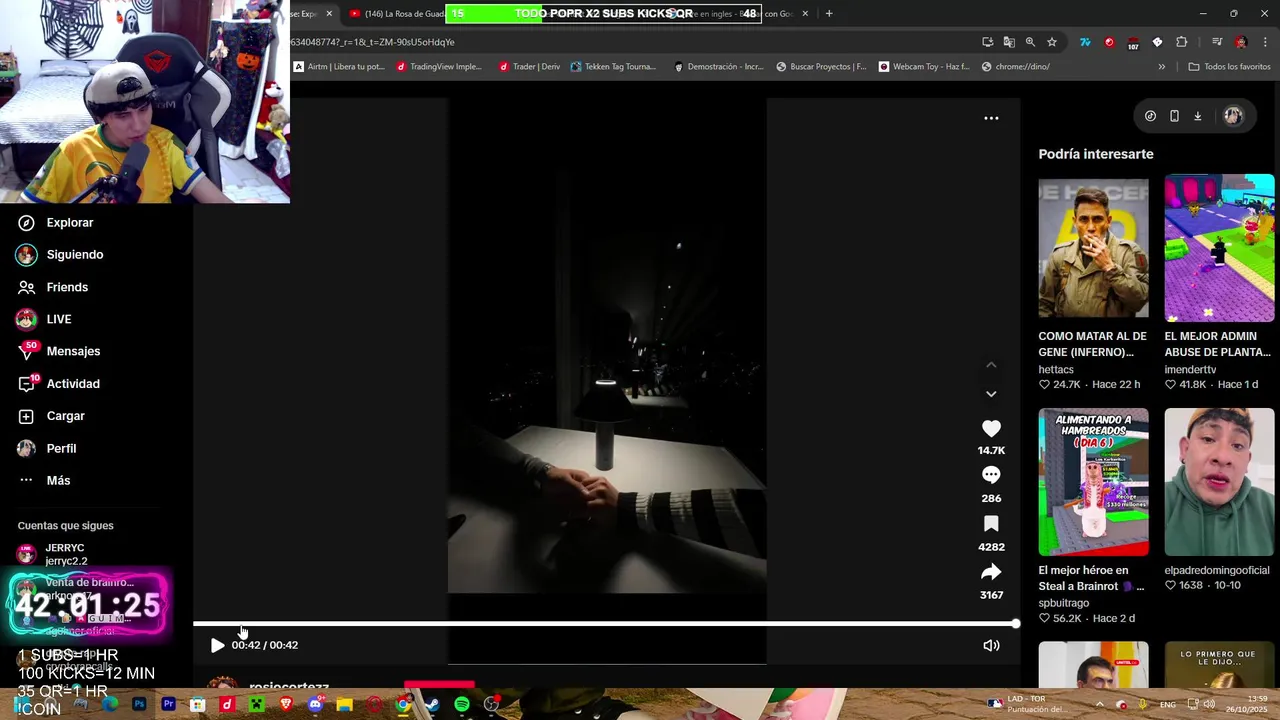Viewport: 1280px width, 720px height.
Task: Open the Tekken Tag Tournament bookmark
Action: click(x=613, y=67)
